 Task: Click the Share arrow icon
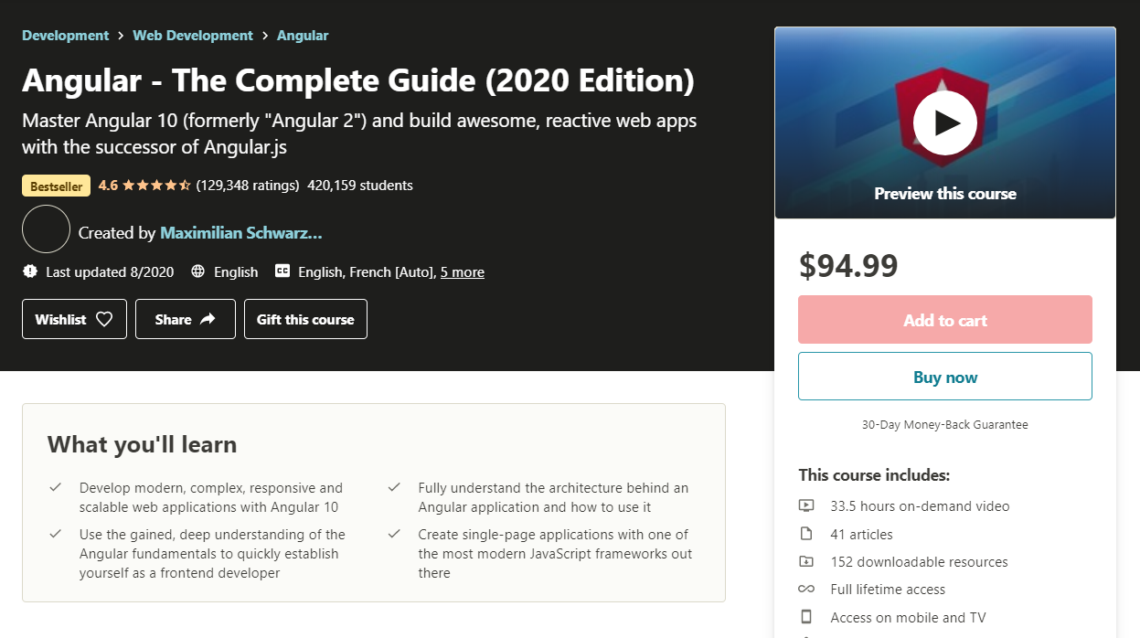(x=206, y=318)
